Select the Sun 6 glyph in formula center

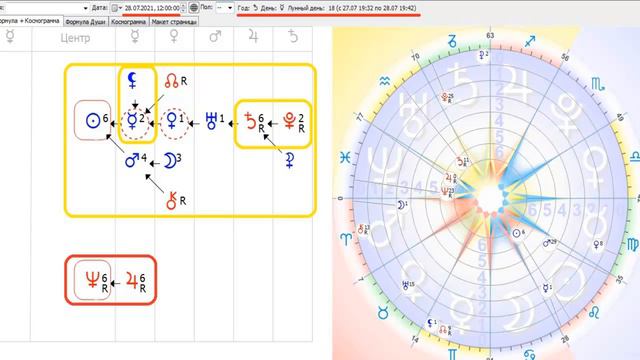tap(97, 120)
